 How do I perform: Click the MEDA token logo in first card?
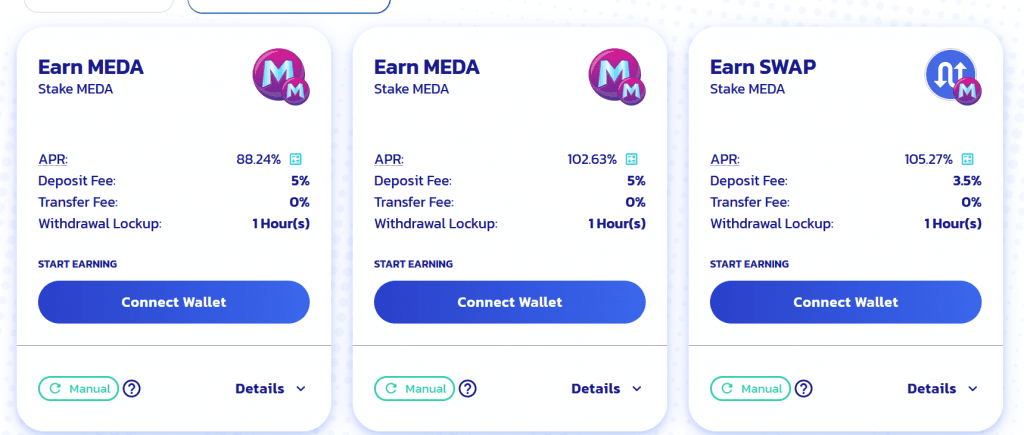tap(281, 77)
